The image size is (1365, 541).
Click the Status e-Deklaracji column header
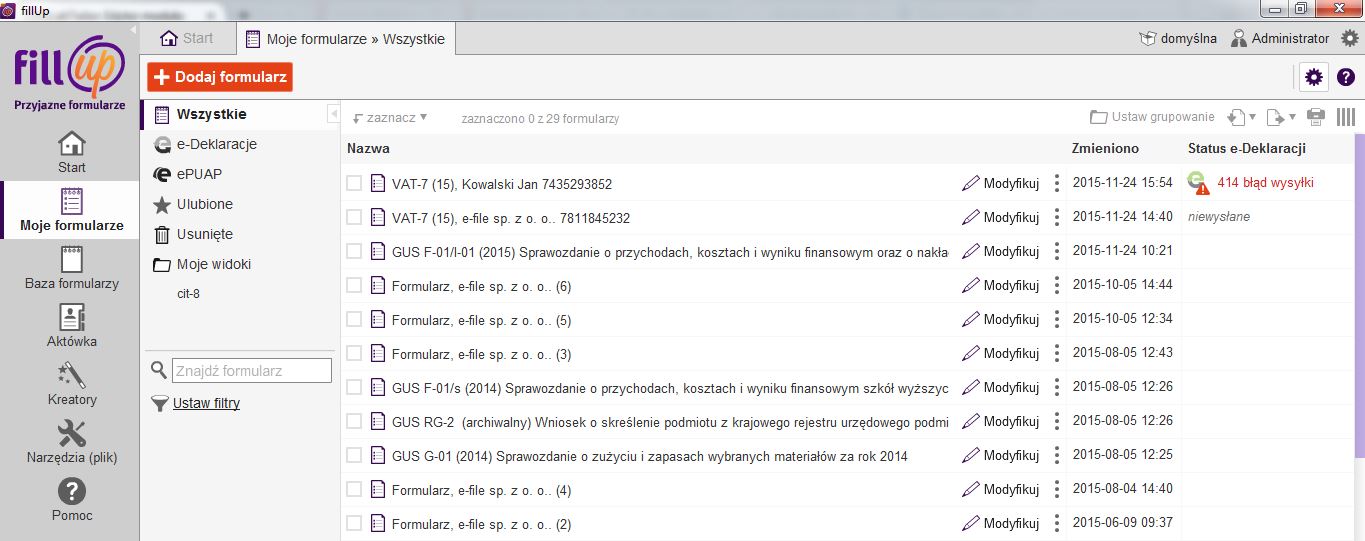[1247, 148]
